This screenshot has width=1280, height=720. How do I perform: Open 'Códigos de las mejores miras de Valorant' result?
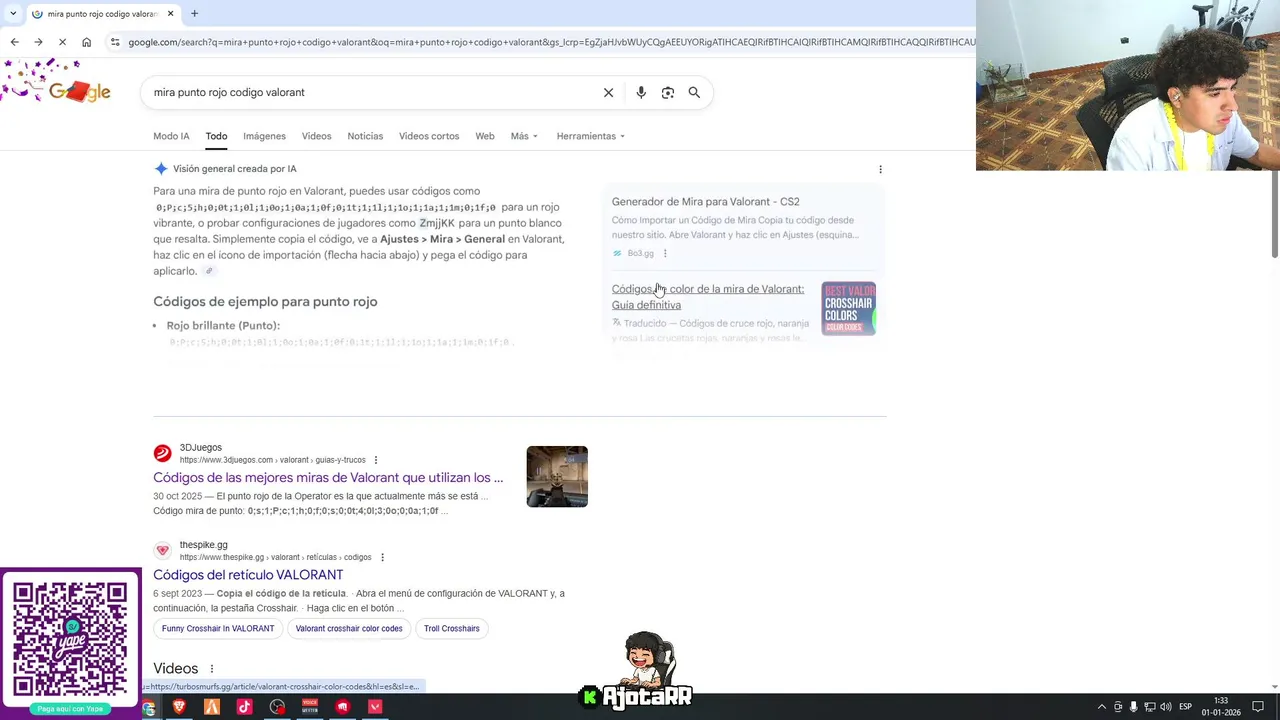tap(328, 478)
